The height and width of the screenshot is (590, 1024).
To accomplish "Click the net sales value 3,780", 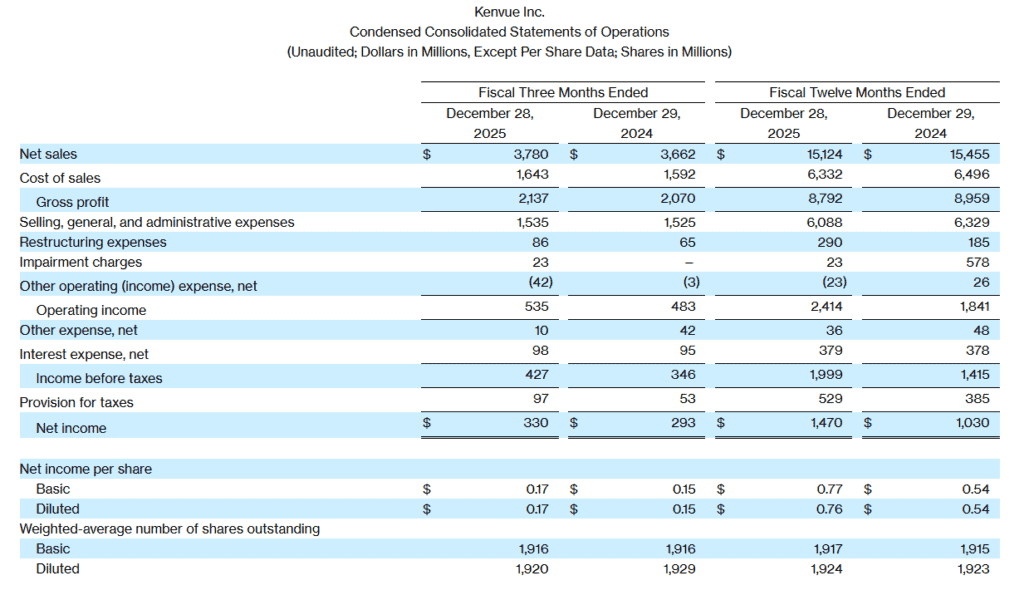I will (x=531, y=154).
